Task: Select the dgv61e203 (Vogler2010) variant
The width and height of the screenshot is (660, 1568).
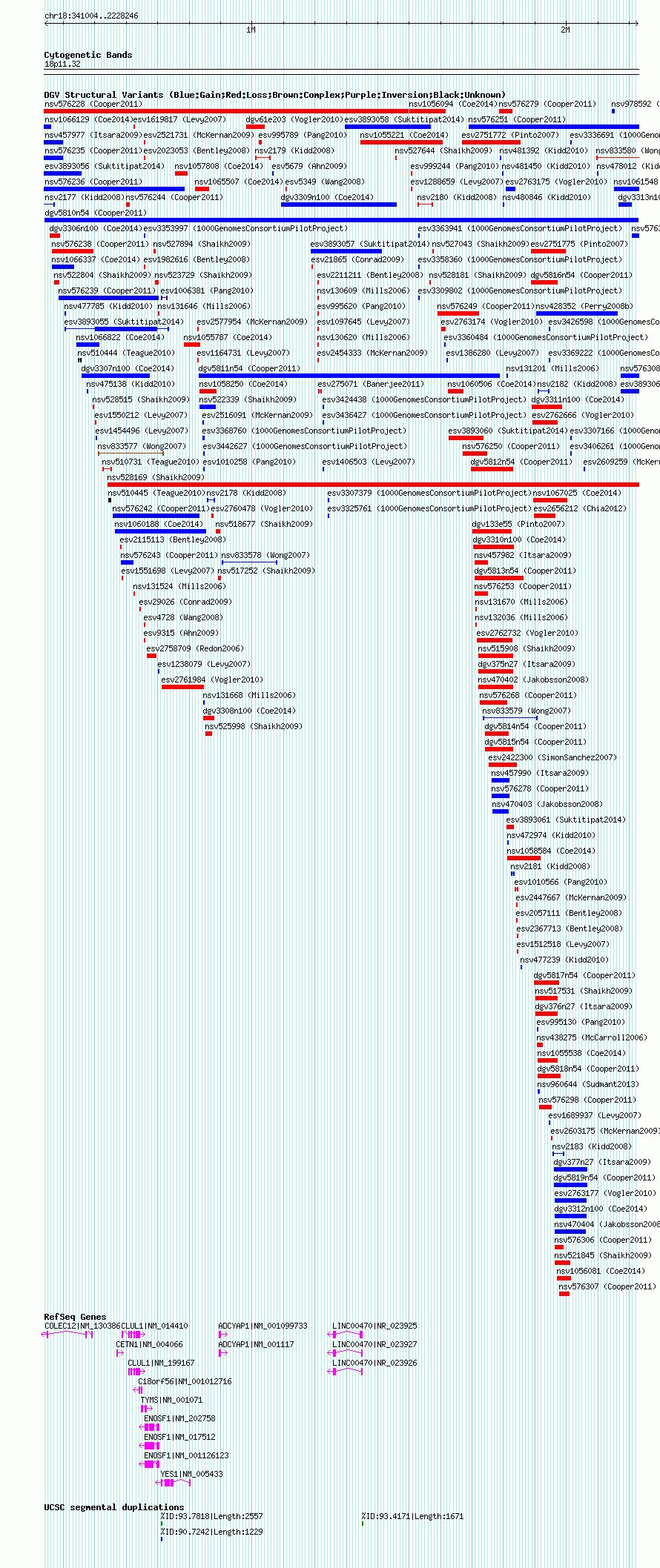Action: point(294,119)
